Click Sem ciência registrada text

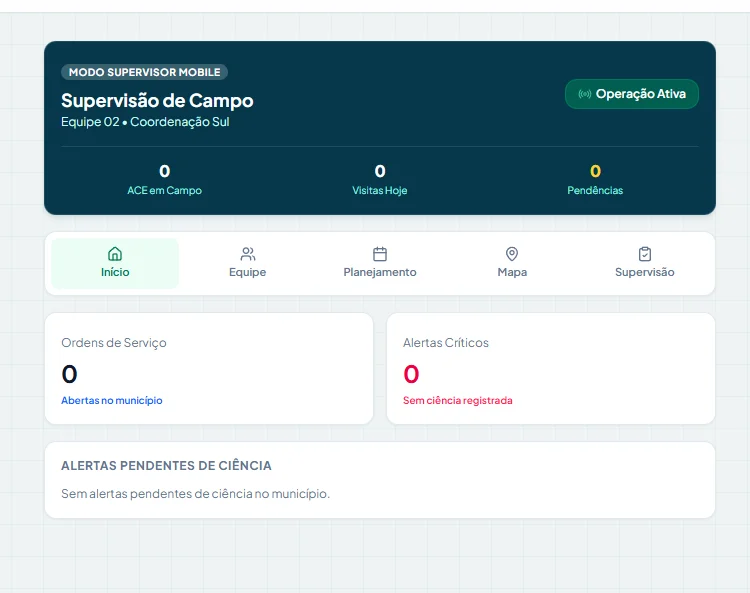point(457,400)
